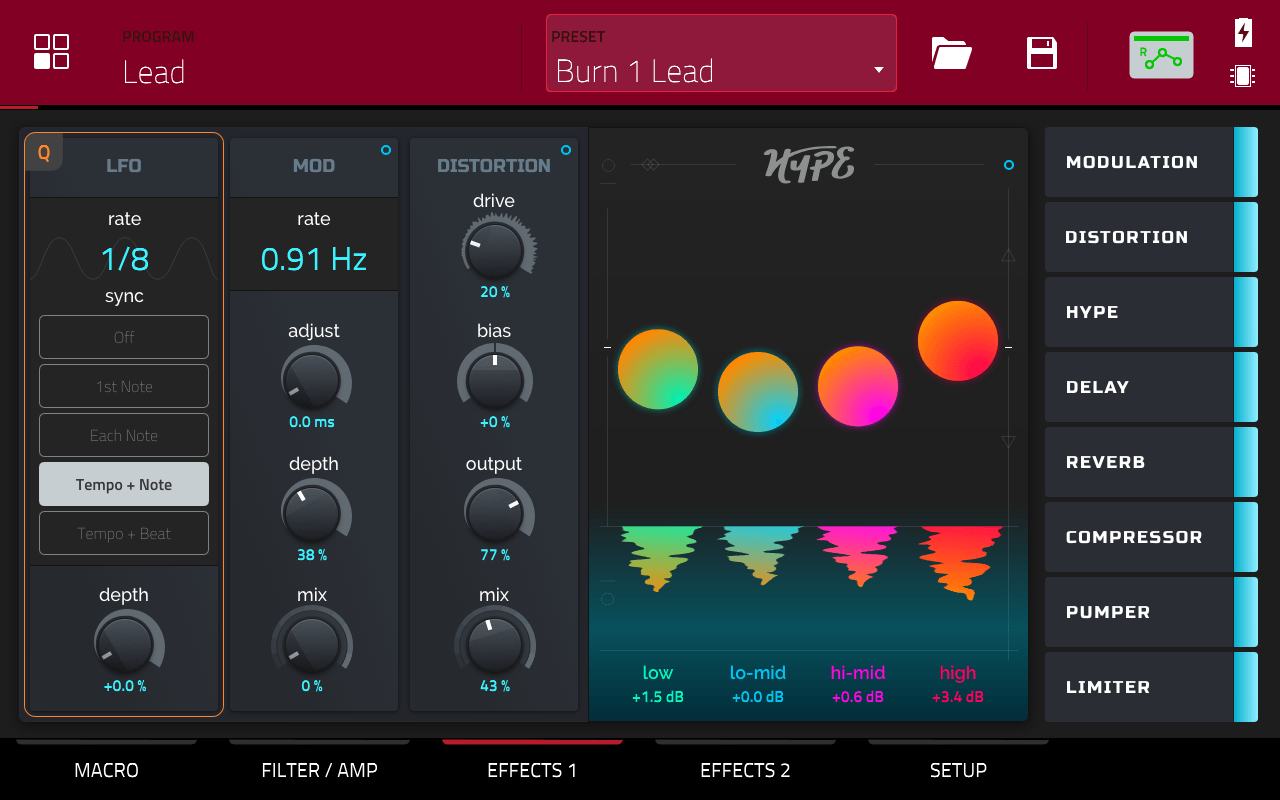Screen dimensions: 1280x800
Task: Toggle the DISTORTION section power indicator
Action: tap(566, 150)
